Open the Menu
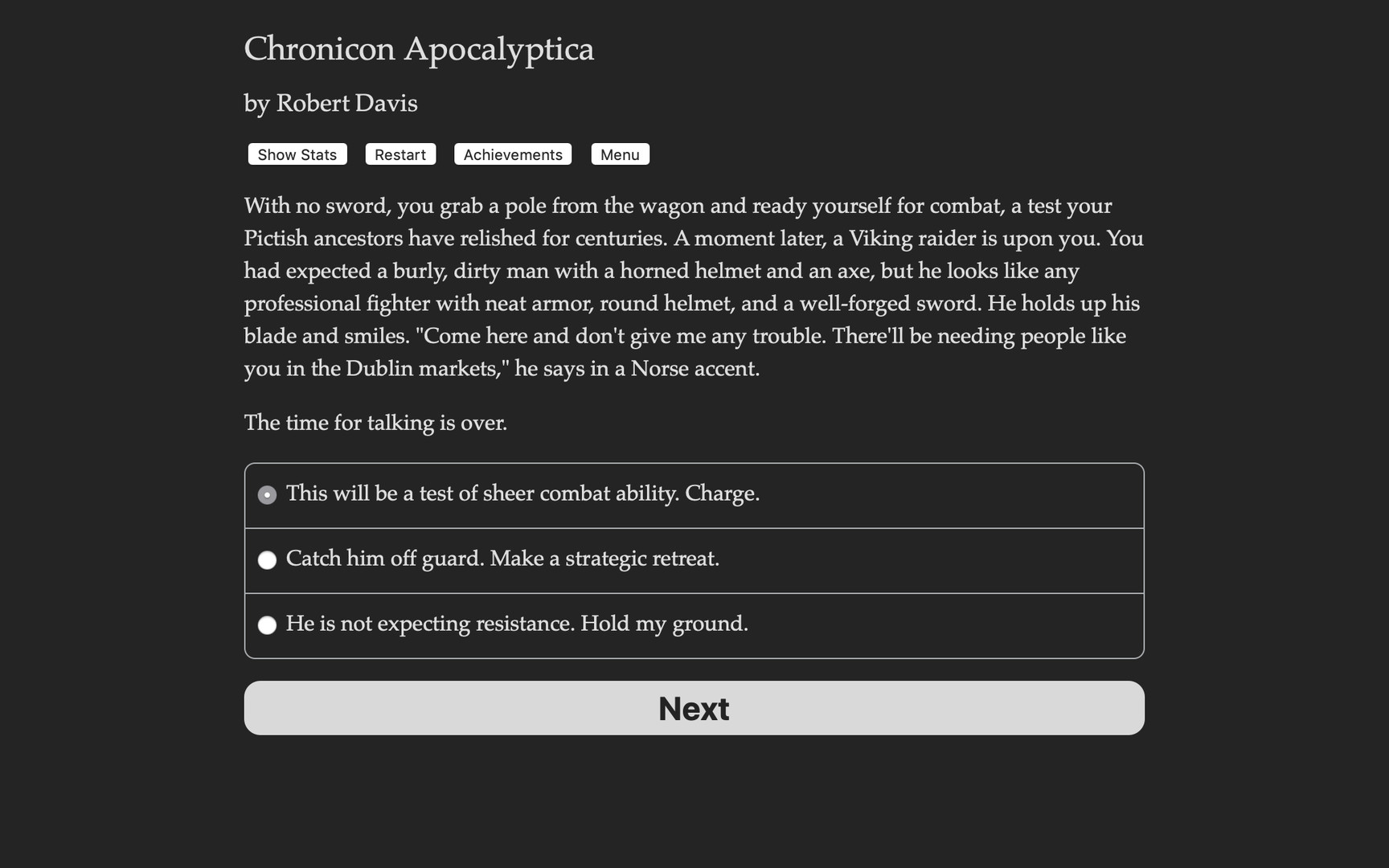 pyautogui.click(x=620, y=154)
